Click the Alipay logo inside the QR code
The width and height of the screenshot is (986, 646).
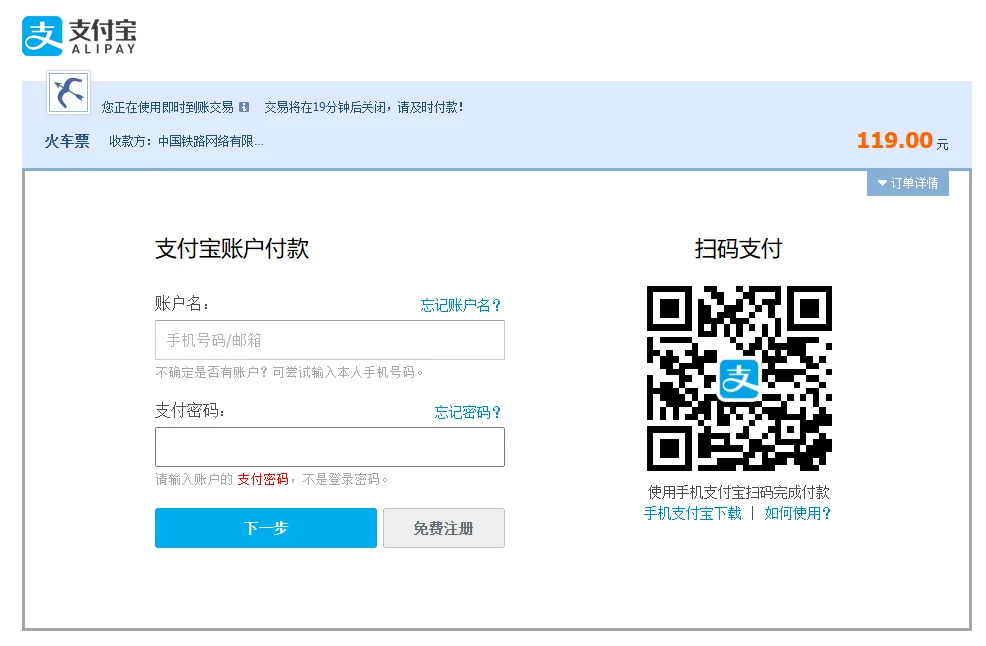click(739, 379)
